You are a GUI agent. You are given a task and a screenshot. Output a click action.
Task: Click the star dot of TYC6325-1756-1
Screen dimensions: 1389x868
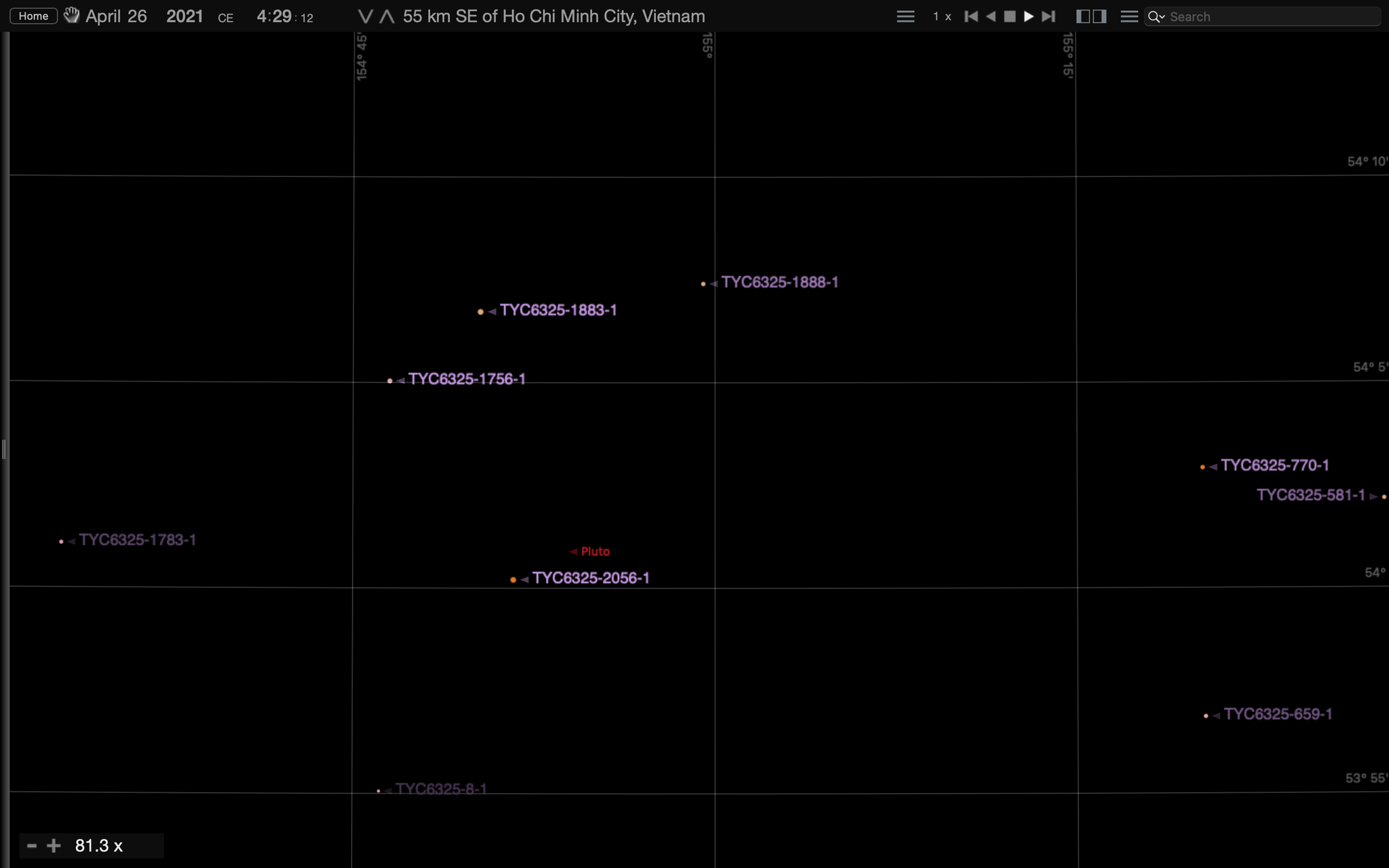coord(390,381)
